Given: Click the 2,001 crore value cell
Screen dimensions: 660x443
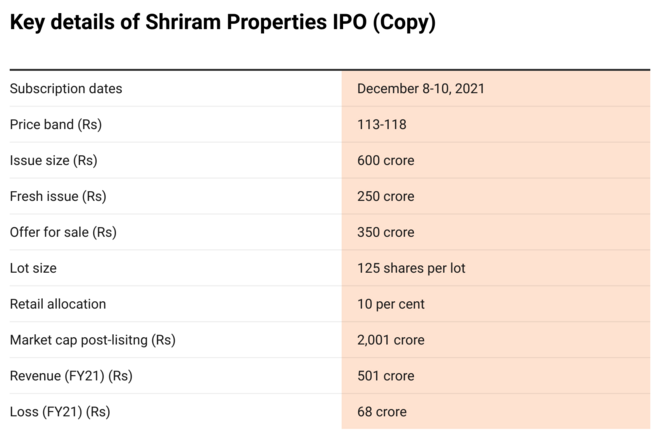Looking at the screenshot, I should point(392,340).
